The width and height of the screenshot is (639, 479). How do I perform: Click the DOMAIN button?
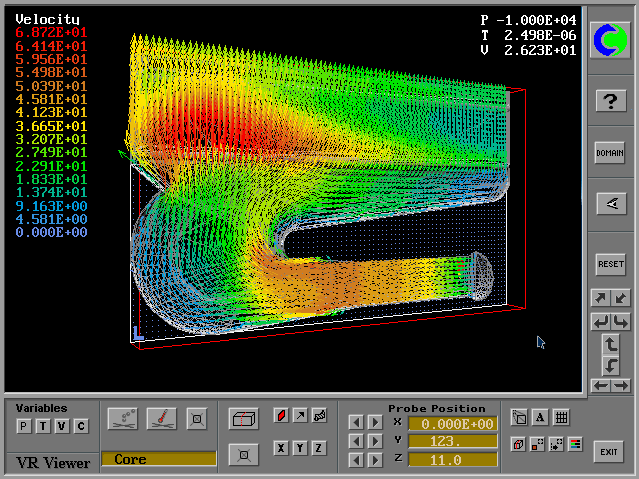click(610, 153)
